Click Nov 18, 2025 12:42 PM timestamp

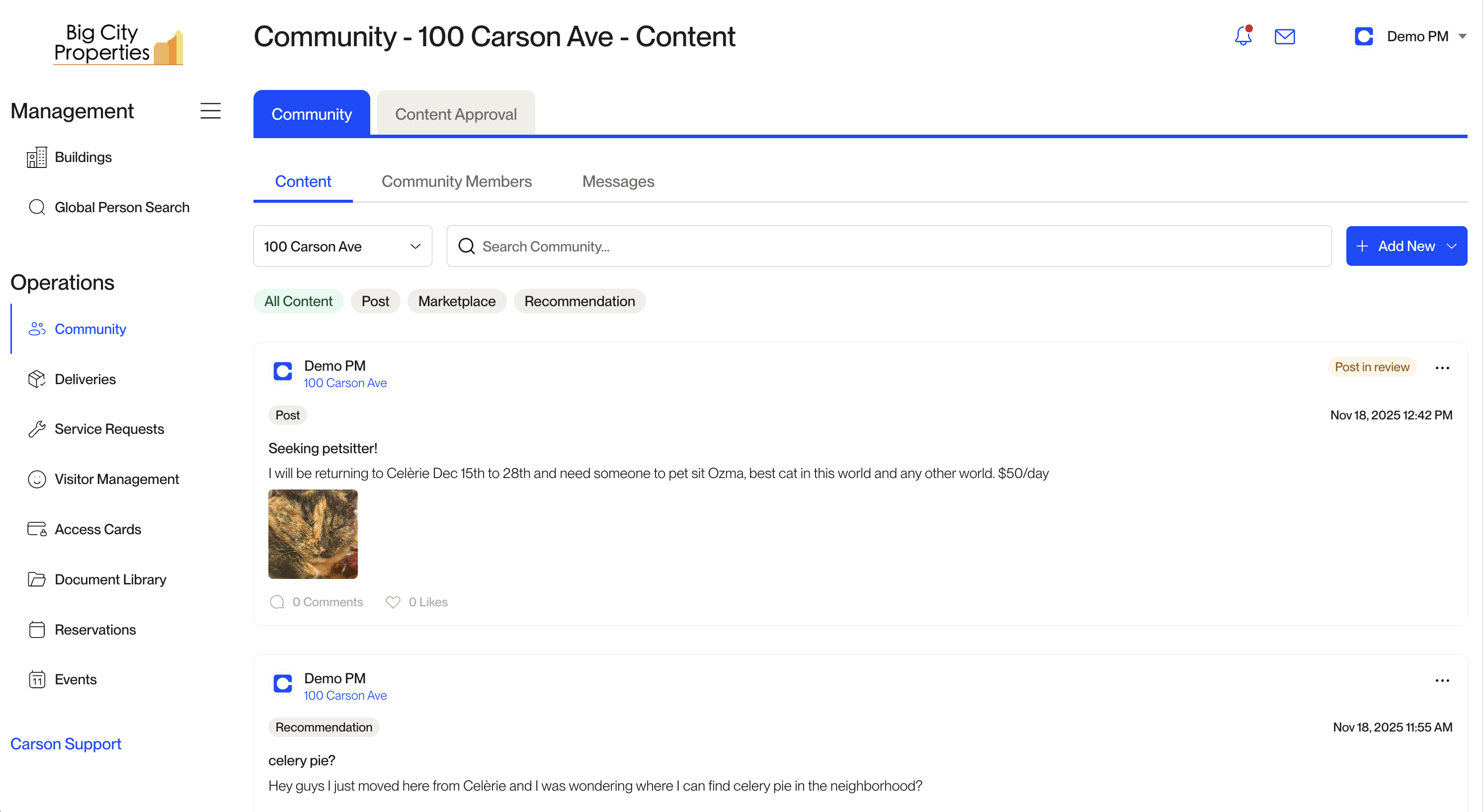tap(1391, 415)
